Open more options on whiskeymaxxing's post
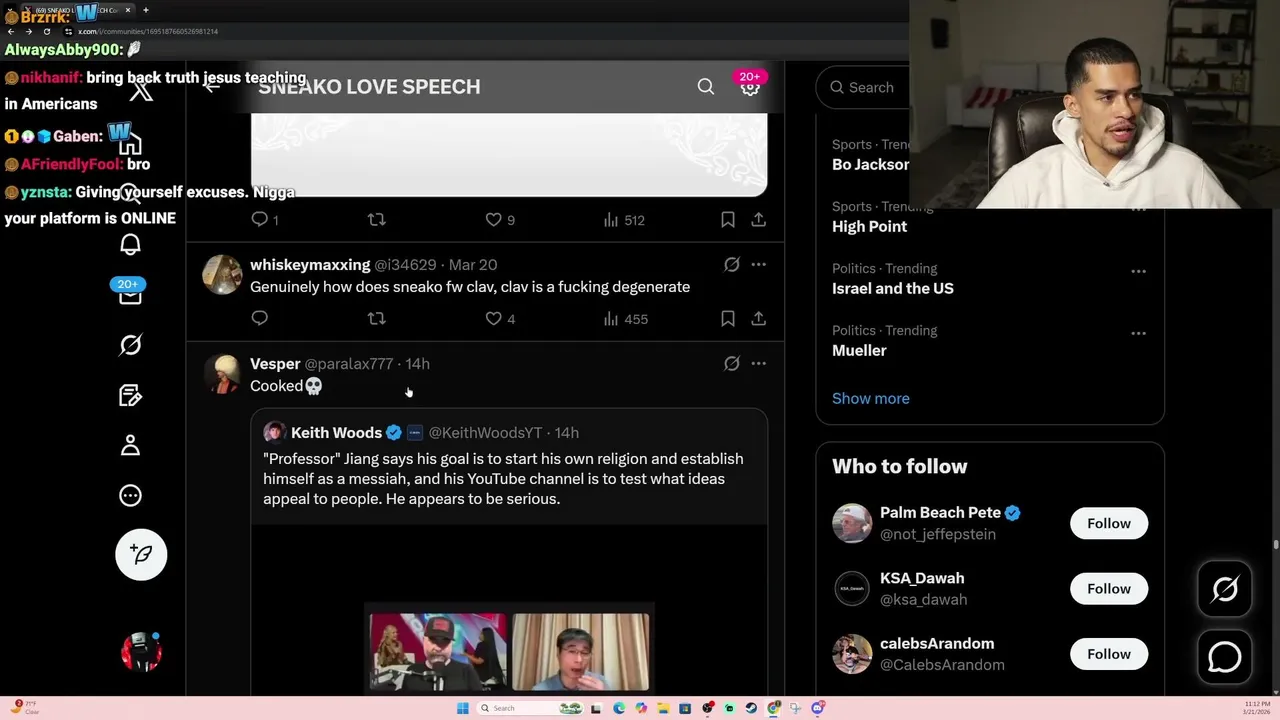 tap(759, 265)
